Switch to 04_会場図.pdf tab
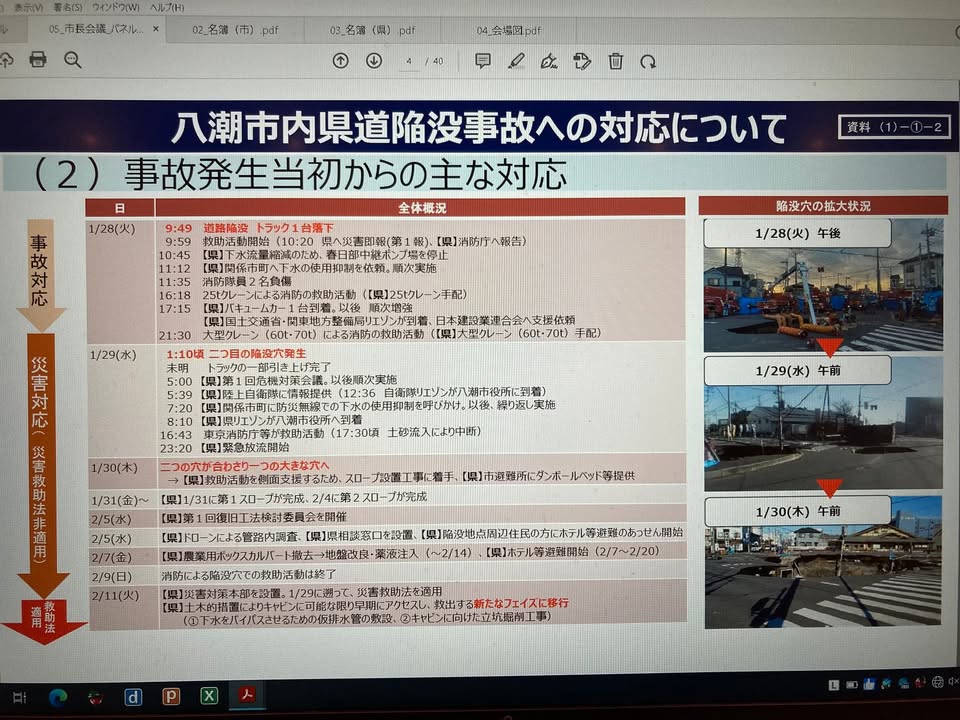The width and height of the screenshot is (960, 720). 508,30
